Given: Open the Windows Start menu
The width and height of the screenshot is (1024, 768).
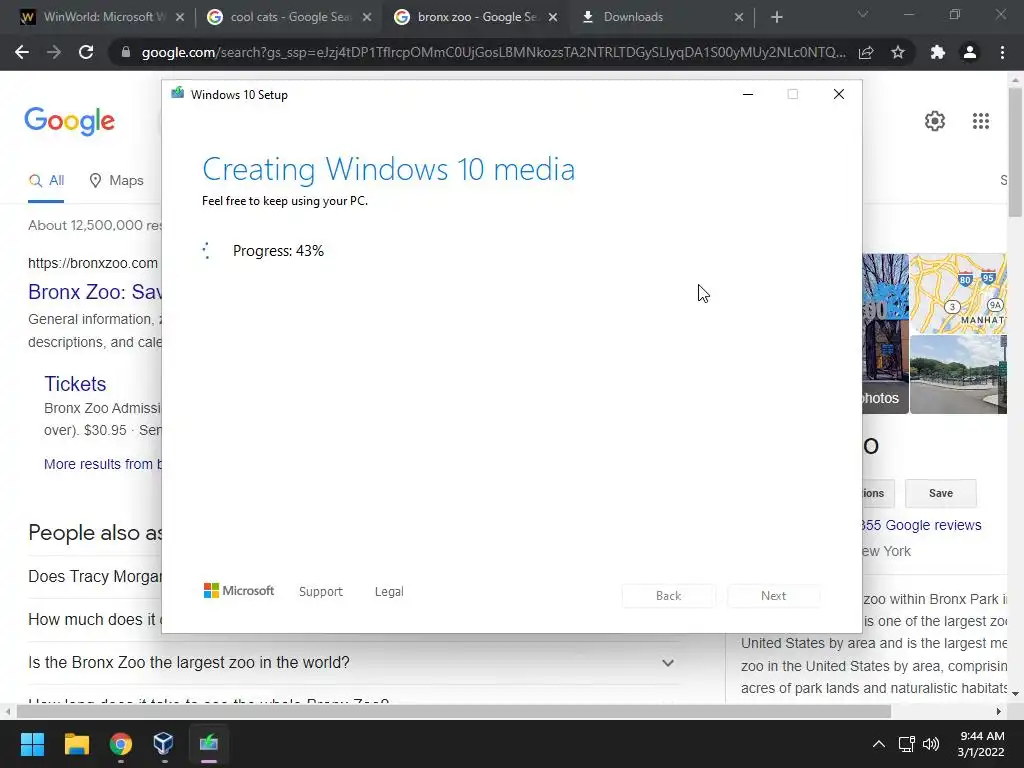Looking at the screenshot, I should click(32, 744).
